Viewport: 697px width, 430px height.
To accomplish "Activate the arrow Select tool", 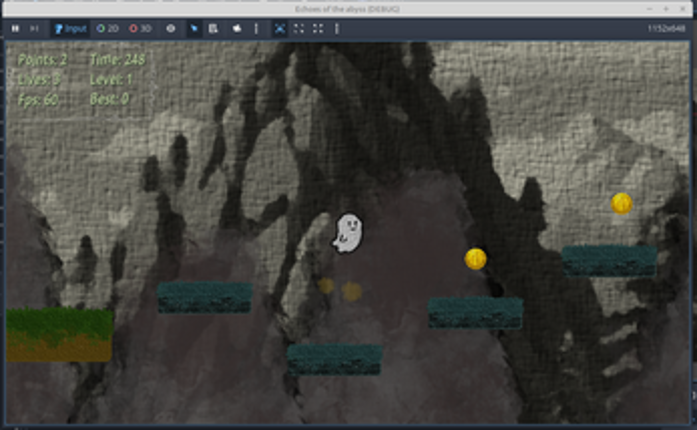I will click(194, 29).
